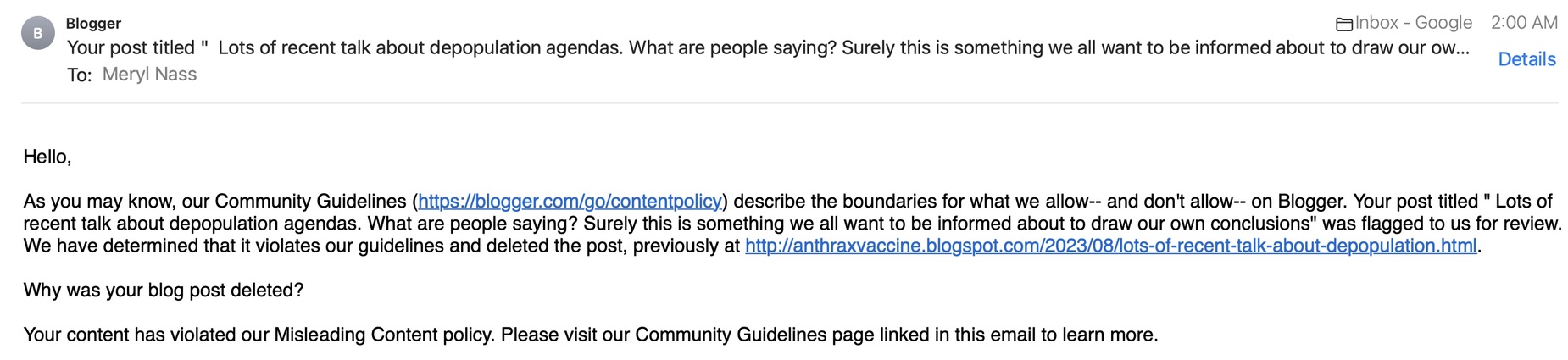Click the "Blogger" sender name
The width and height of the screenshot is (1568, 360).
(93, 23)
